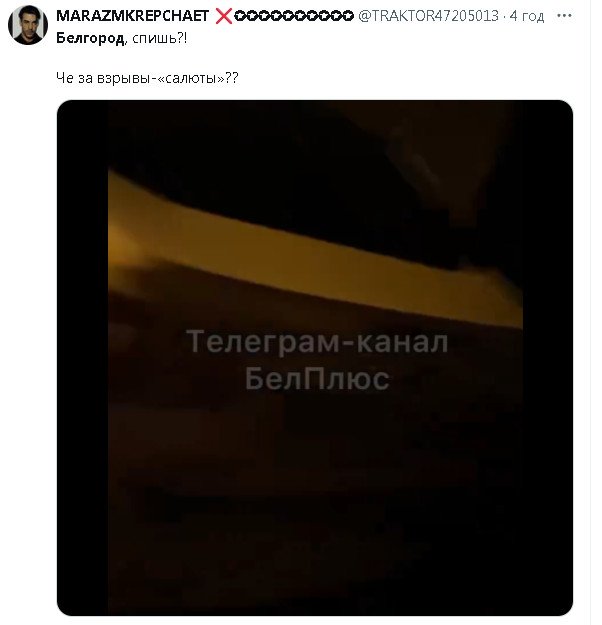Screen dimensions: 602x625
Task: Click the vertical divider beside the tweet
Action: 590,312
